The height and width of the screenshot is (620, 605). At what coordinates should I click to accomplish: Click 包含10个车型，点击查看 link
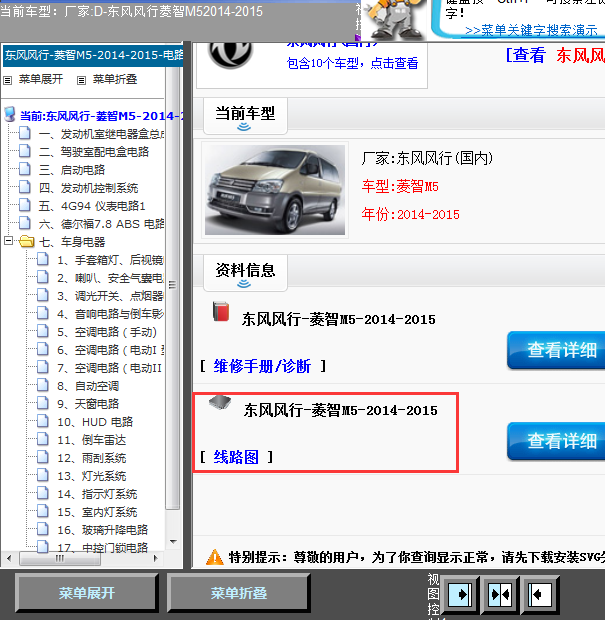click(352, 63)
